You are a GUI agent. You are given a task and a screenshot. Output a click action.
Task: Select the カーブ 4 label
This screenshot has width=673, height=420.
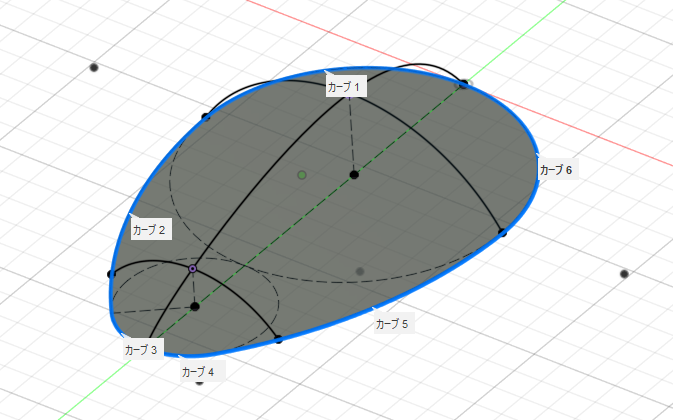coord(198,371)
